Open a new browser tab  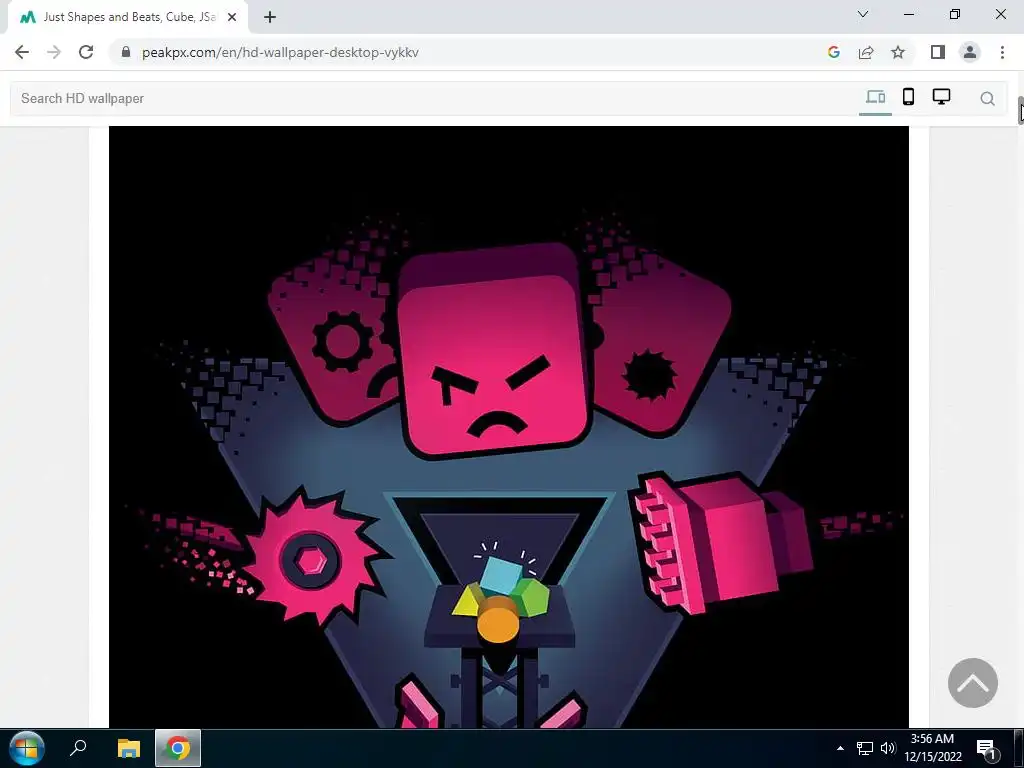(270, 17)
